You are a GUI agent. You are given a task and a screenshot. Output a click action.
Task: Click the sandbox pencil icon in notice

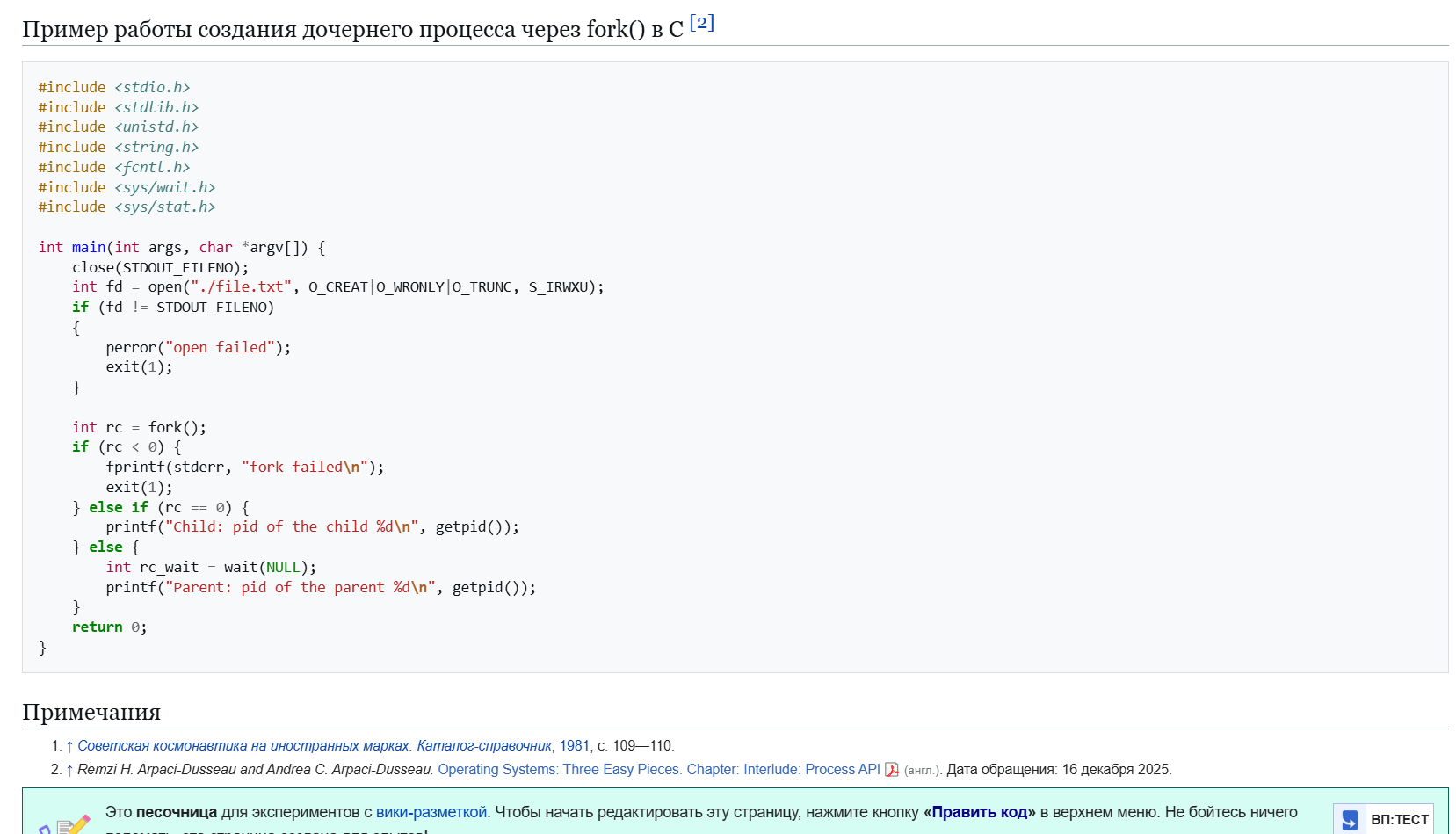click(72, 824)
